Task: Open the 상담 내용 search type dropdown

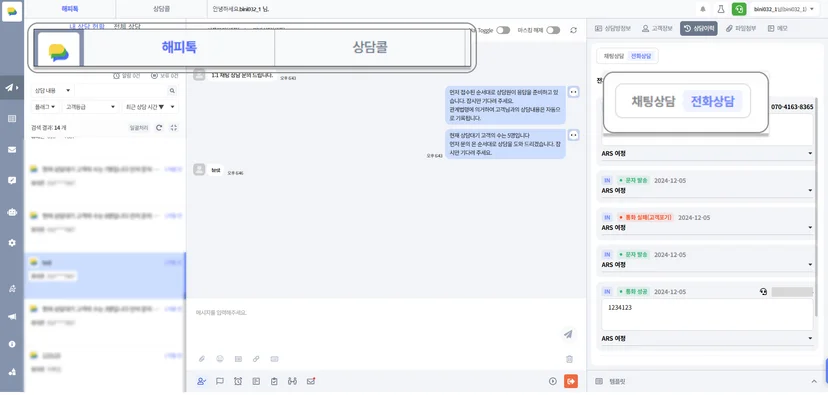Action: (x=52, y=91)
